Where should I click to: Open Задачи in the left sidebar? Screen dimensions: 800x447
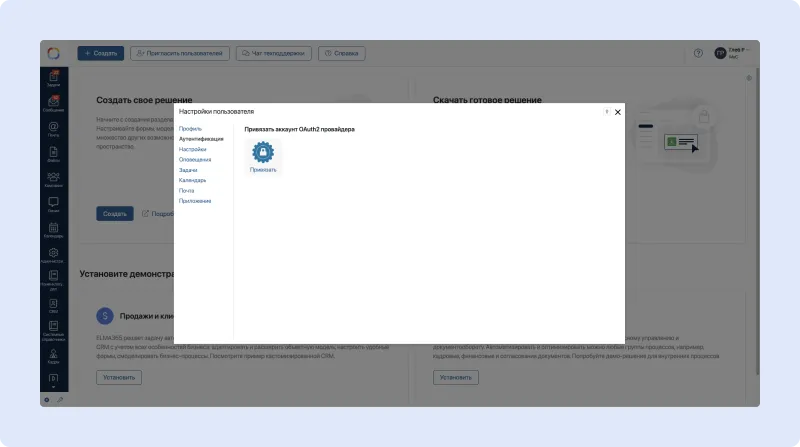tap(53, 78)
